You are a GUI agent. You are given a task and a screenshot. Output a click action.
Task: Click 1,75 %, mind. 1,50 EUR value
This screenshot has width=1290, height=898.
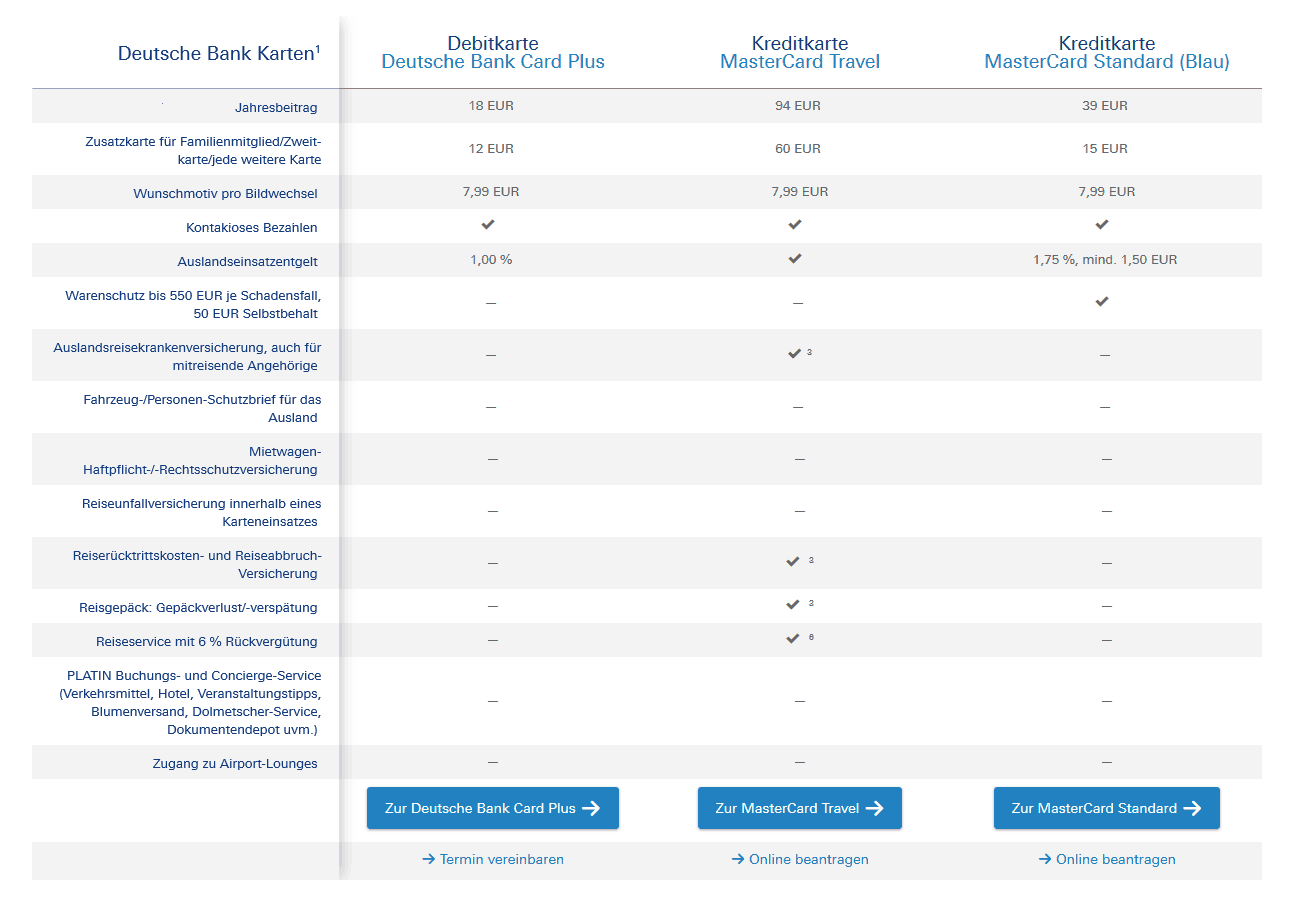coord(1105,259)
